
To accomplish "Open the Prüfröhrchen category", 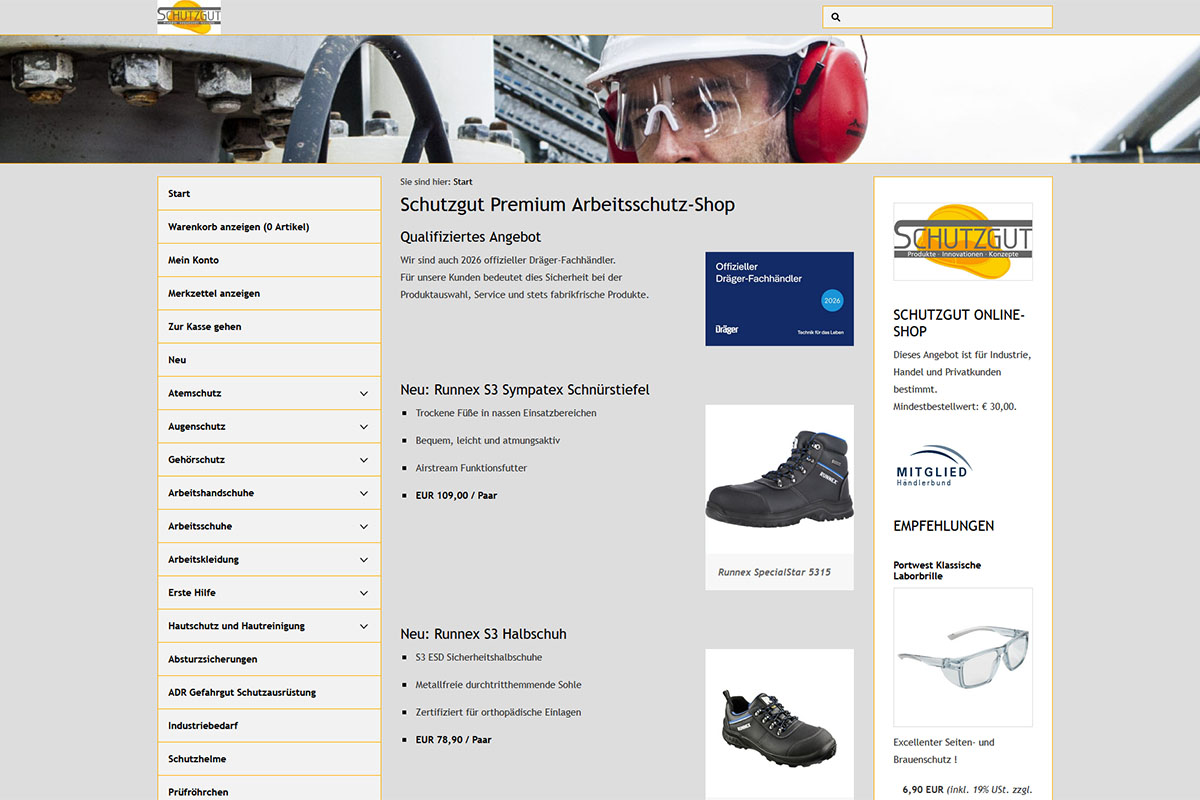I will coord(269,790).
